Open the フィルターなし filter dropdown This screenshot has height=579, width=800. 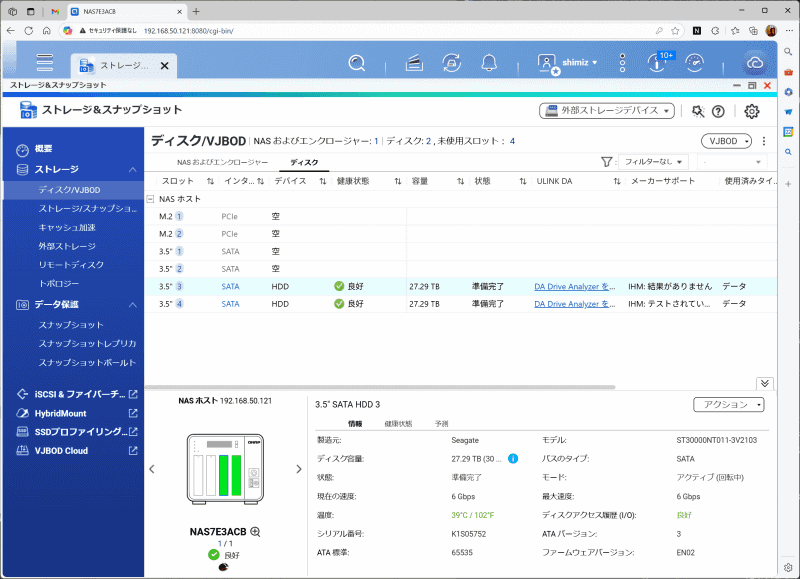click(x=654, y=161)
